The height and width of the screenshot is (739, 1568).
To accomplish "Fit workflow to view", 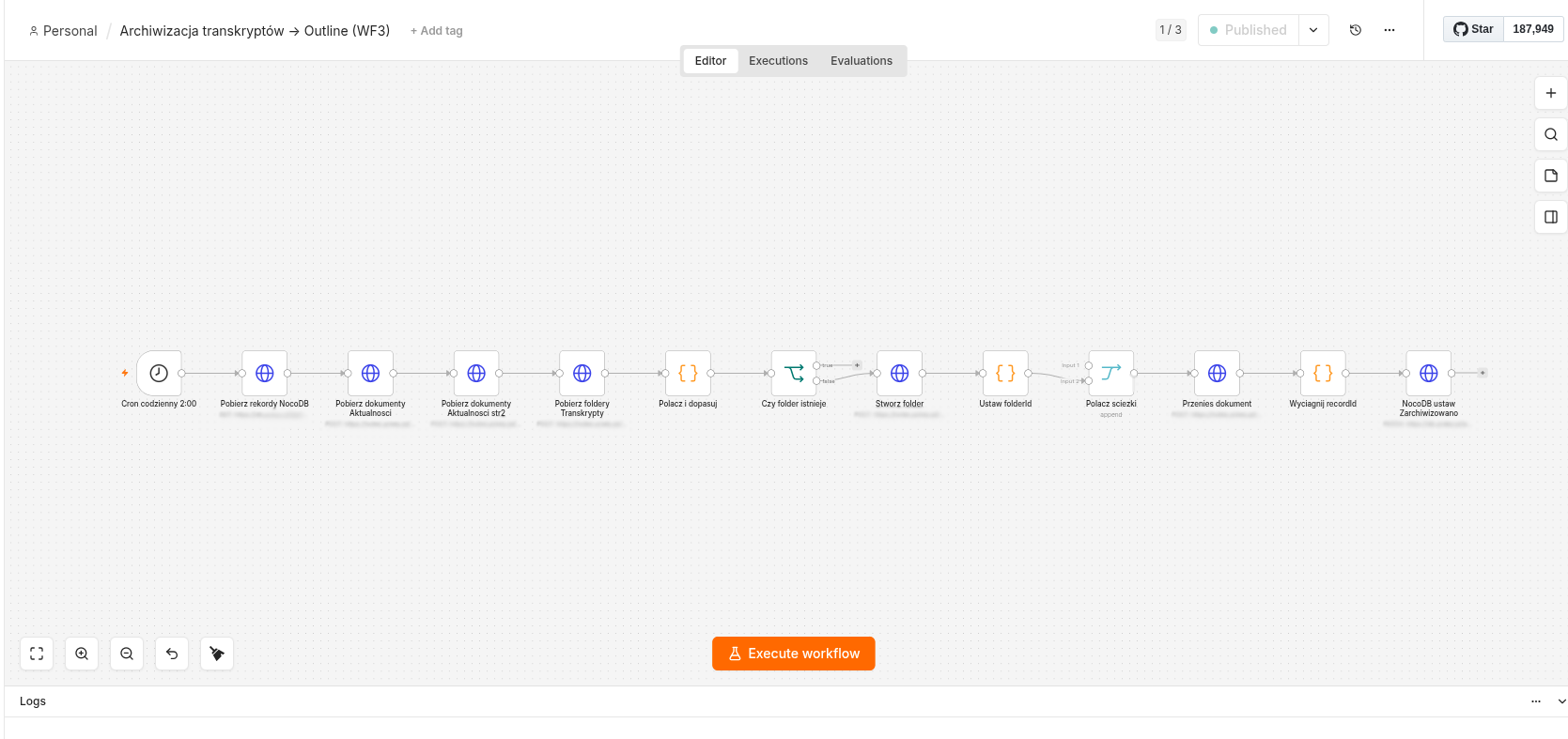I will point(37,654).
